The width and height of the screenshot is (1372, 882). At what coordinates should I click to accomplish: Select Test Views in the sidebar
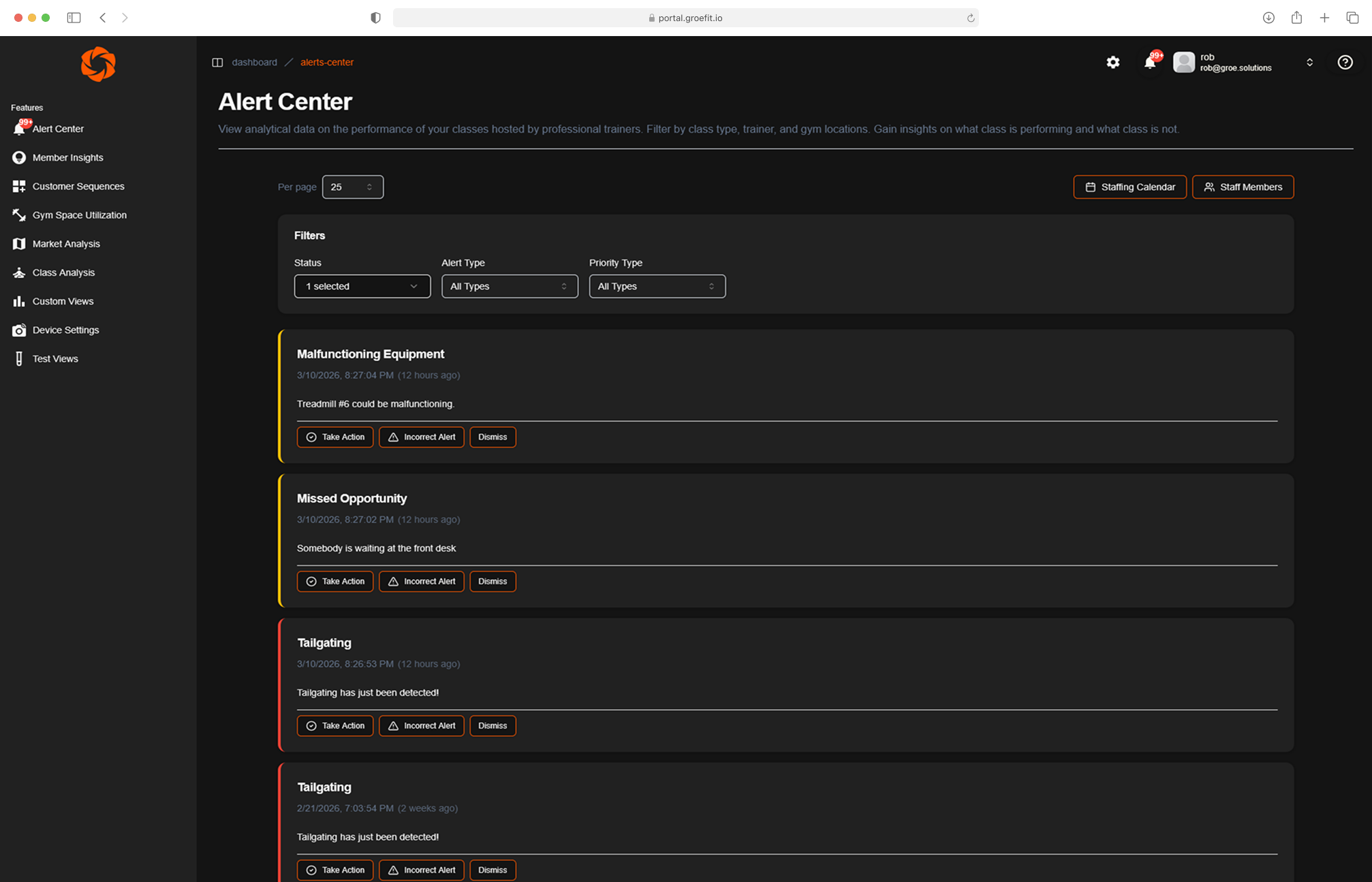click(55, 358)
